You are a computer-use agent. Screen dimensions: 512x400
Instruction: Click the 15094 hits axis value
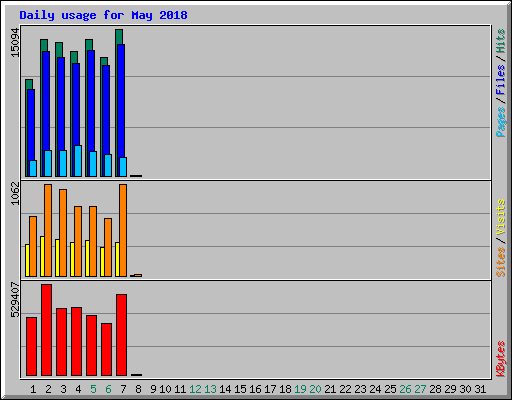15,43
